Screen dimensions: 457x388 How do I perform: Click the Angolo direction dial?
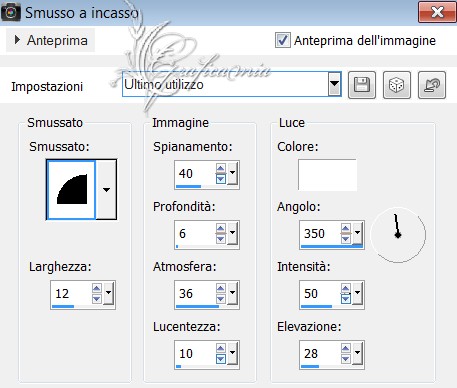(398, 235)
